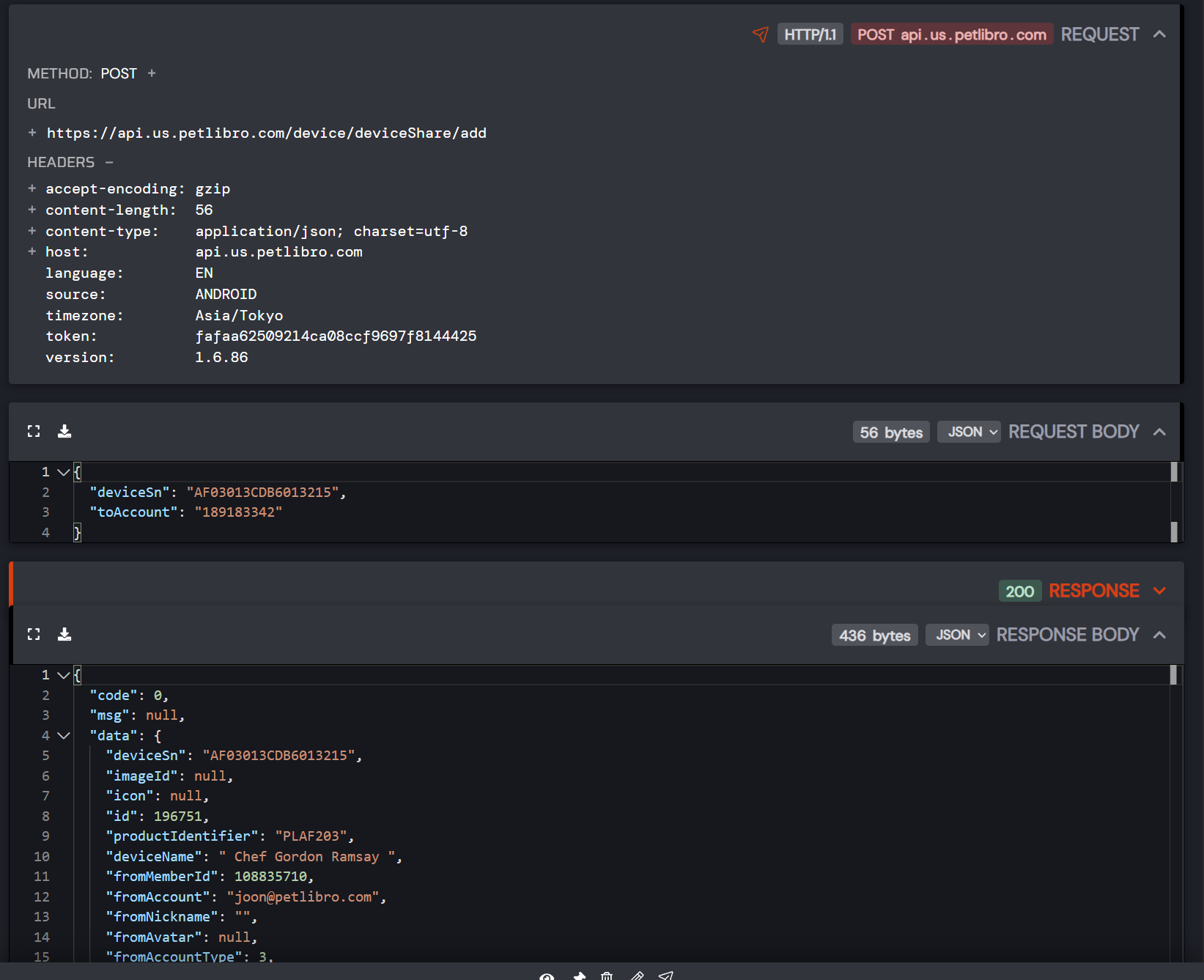The width and height of the screenshot is (1204, 980).
Task: Open the JSON format dropdown for request body
Action: pyautogui.click(x=969, y=431)
